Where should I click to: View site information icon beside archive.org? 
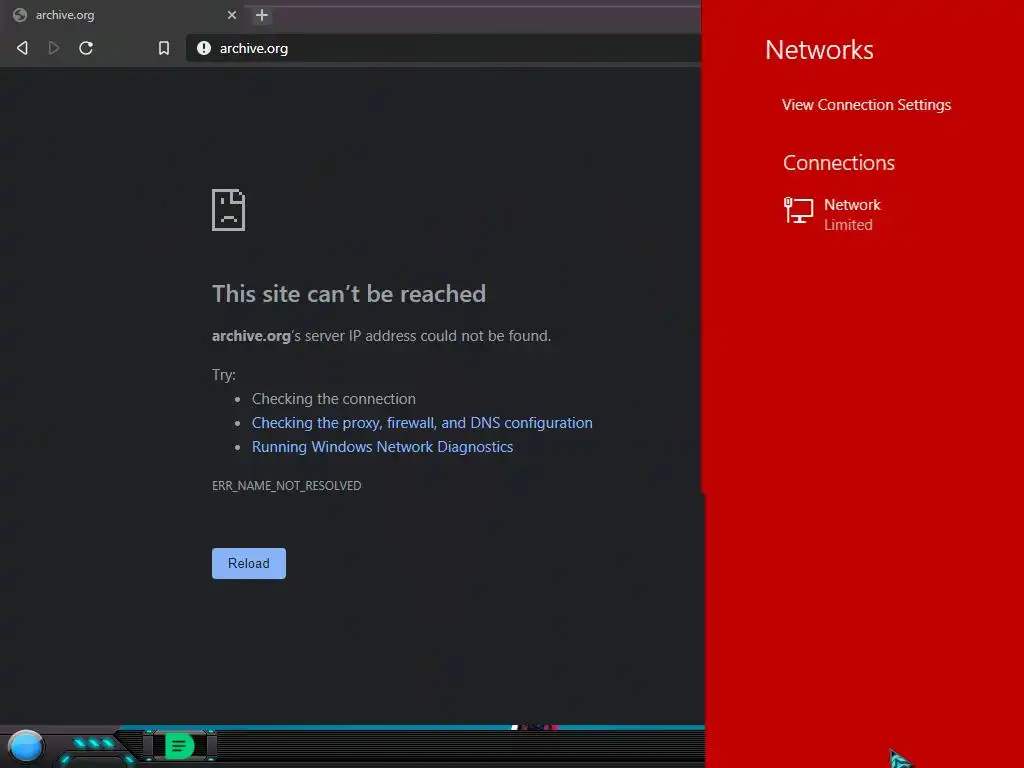click(204, 48)
